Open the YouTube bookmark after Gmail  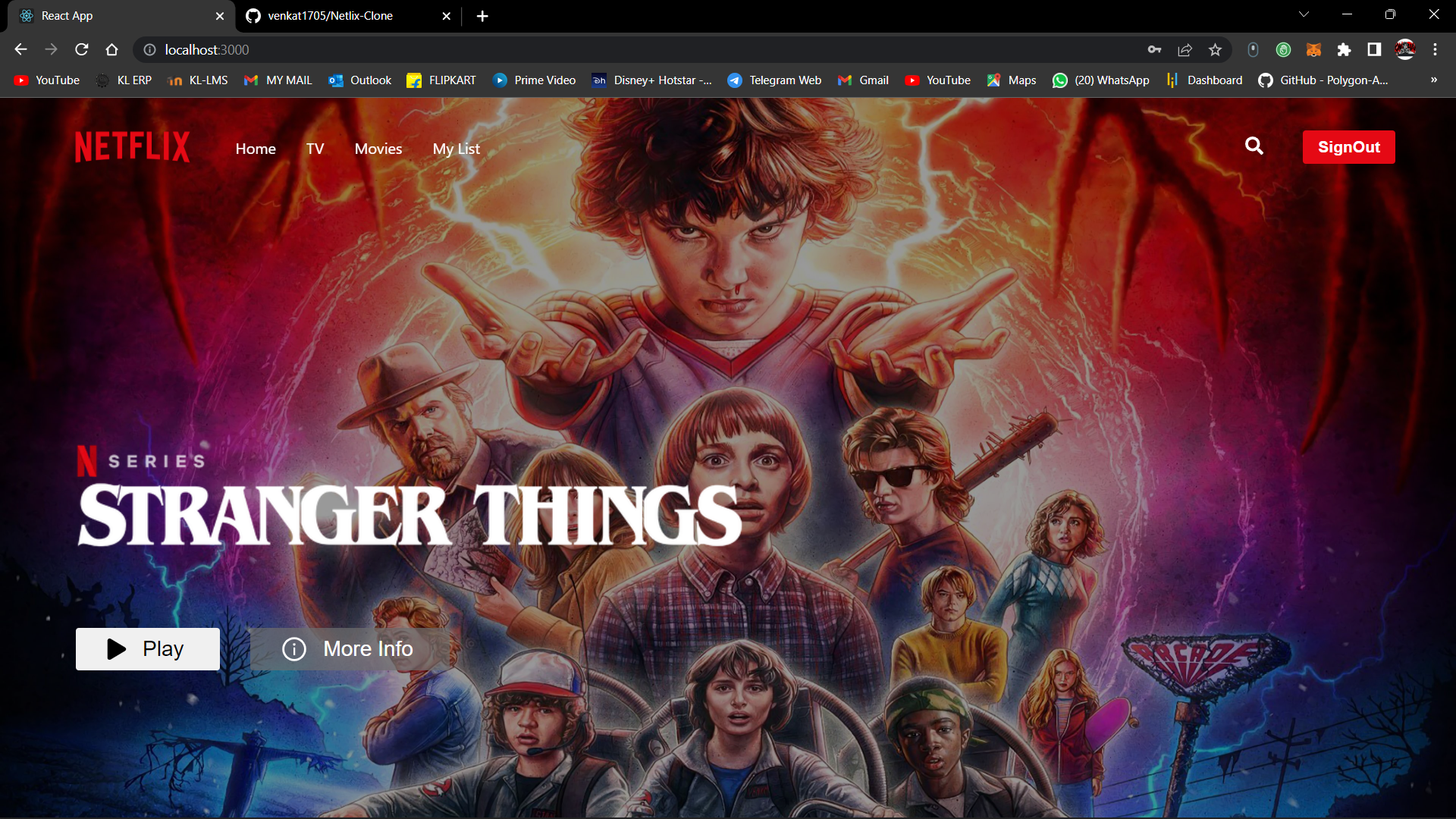[938, 80]
